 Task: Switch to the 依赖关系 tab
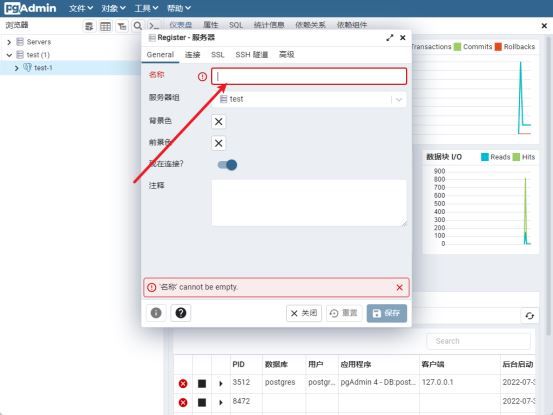tap(310, 25)
